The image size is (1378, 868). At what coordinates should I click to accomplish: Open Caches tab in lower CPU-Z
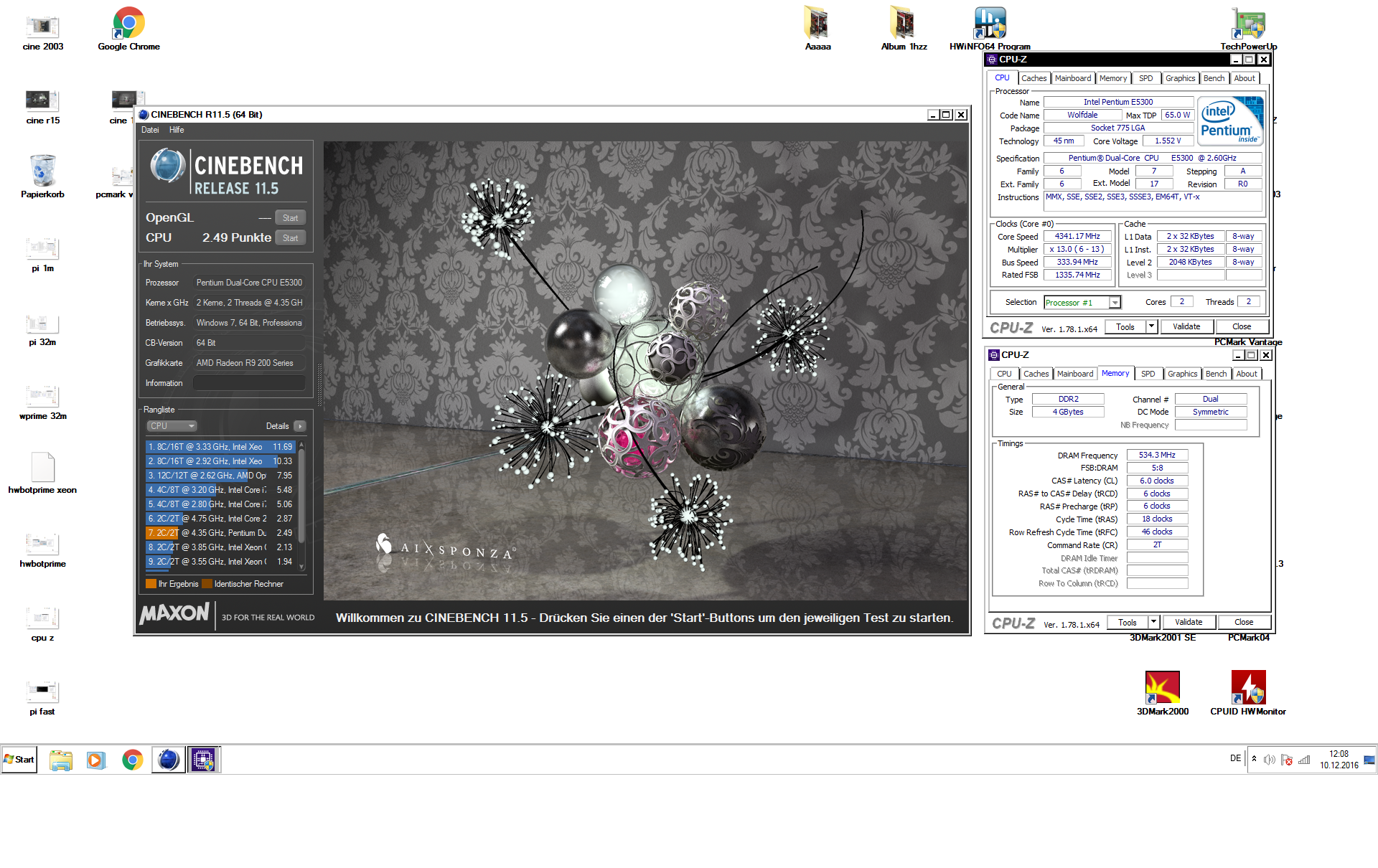[x=1036, y=374]
